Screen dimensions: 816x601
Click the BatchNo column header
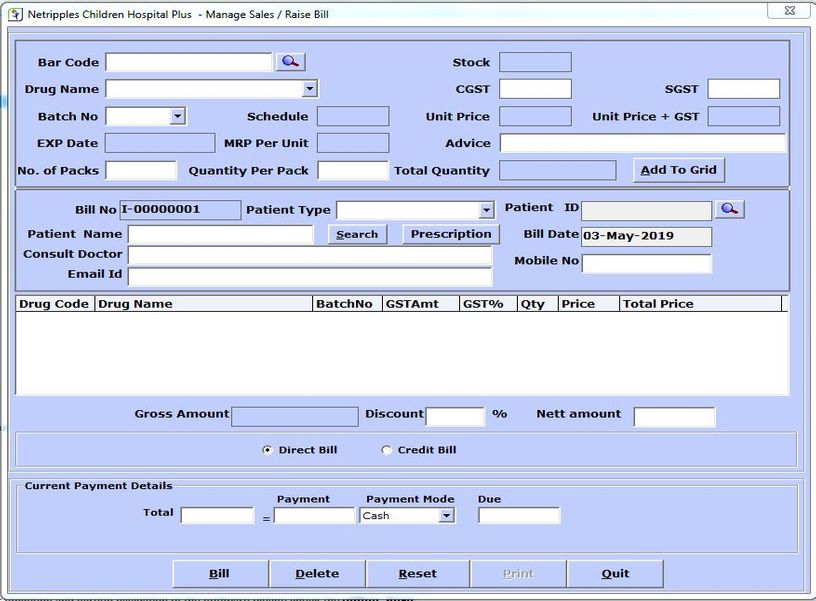coord(348,304)
